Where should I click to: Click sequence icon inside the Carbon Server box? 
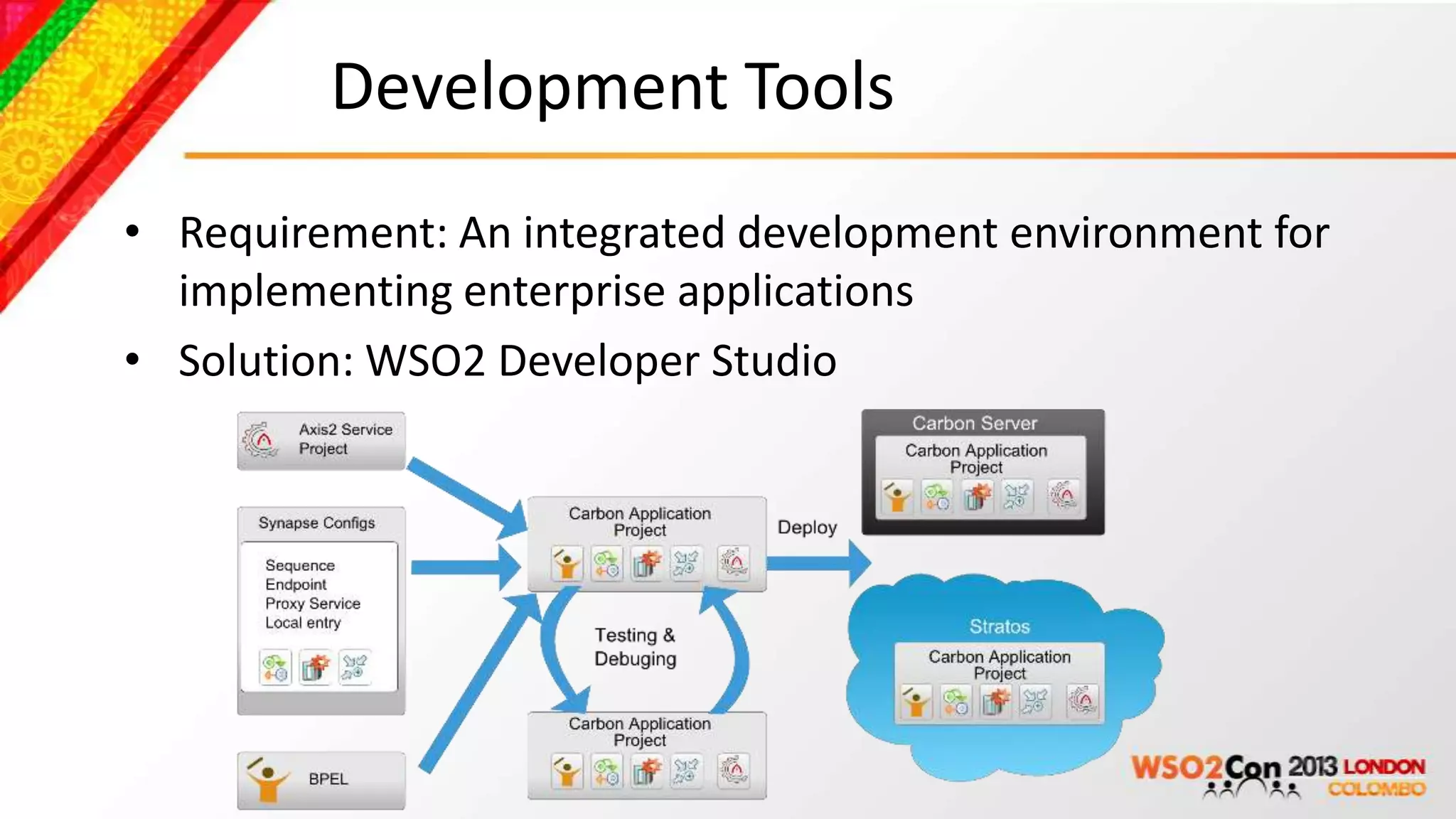pyautogui.click(x=978, y=496)
